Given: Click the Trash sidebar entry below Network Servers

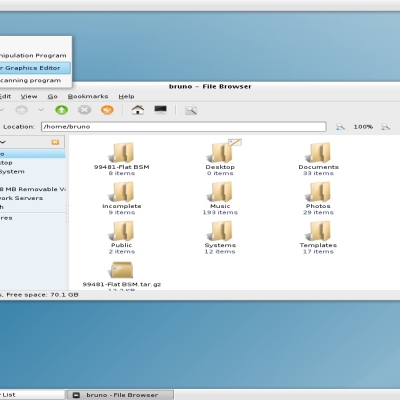Looking at the screenshot, I should click(x=33, y=207).
